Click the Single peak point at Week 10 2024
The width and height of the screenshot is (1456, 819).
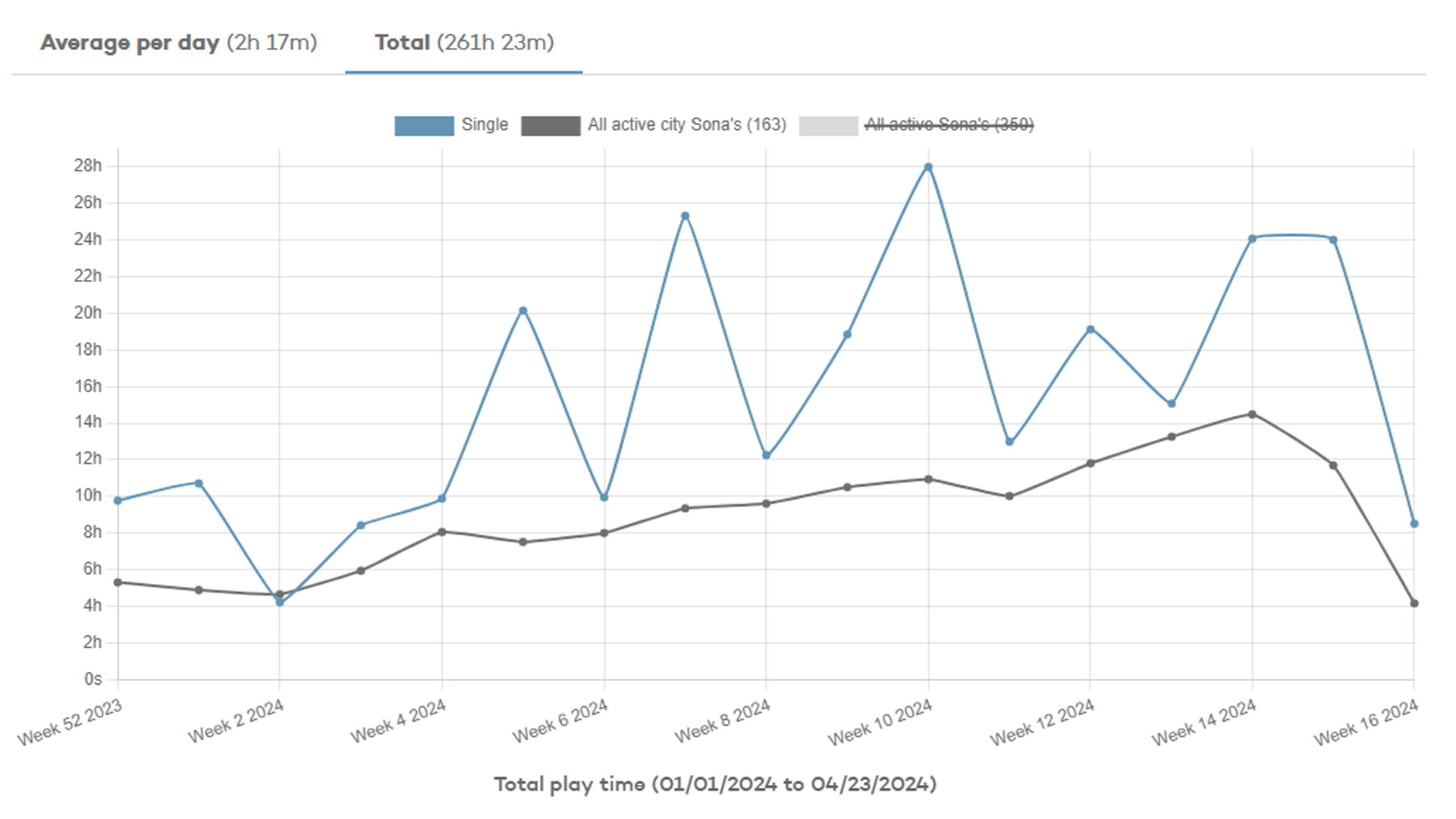point(928,167)
